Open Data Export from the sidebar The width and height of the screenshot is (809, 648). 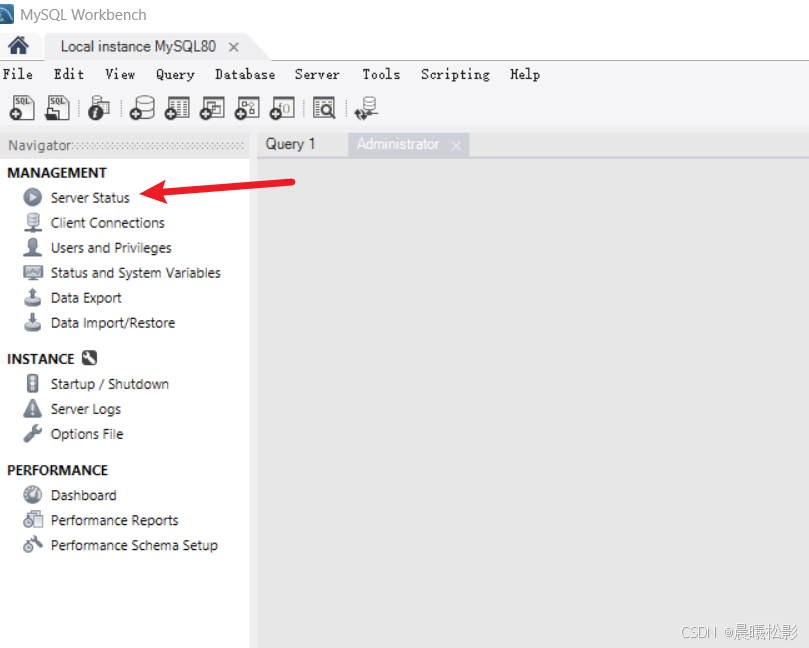coord(86,297)
